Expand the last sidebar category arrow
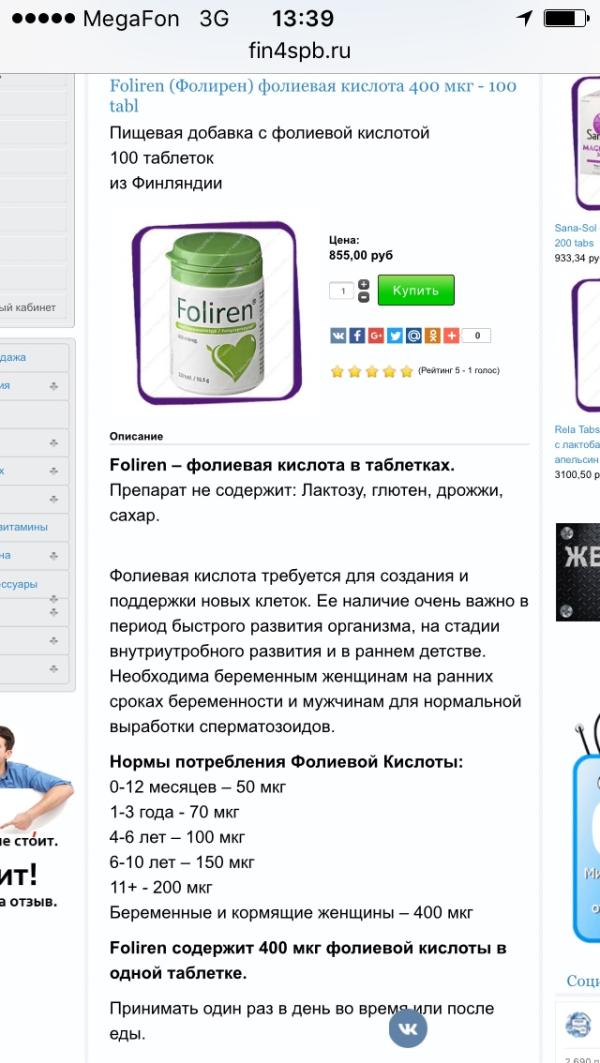The width and height of the screenshot is (600, 1063). click(x=54, y=668)
